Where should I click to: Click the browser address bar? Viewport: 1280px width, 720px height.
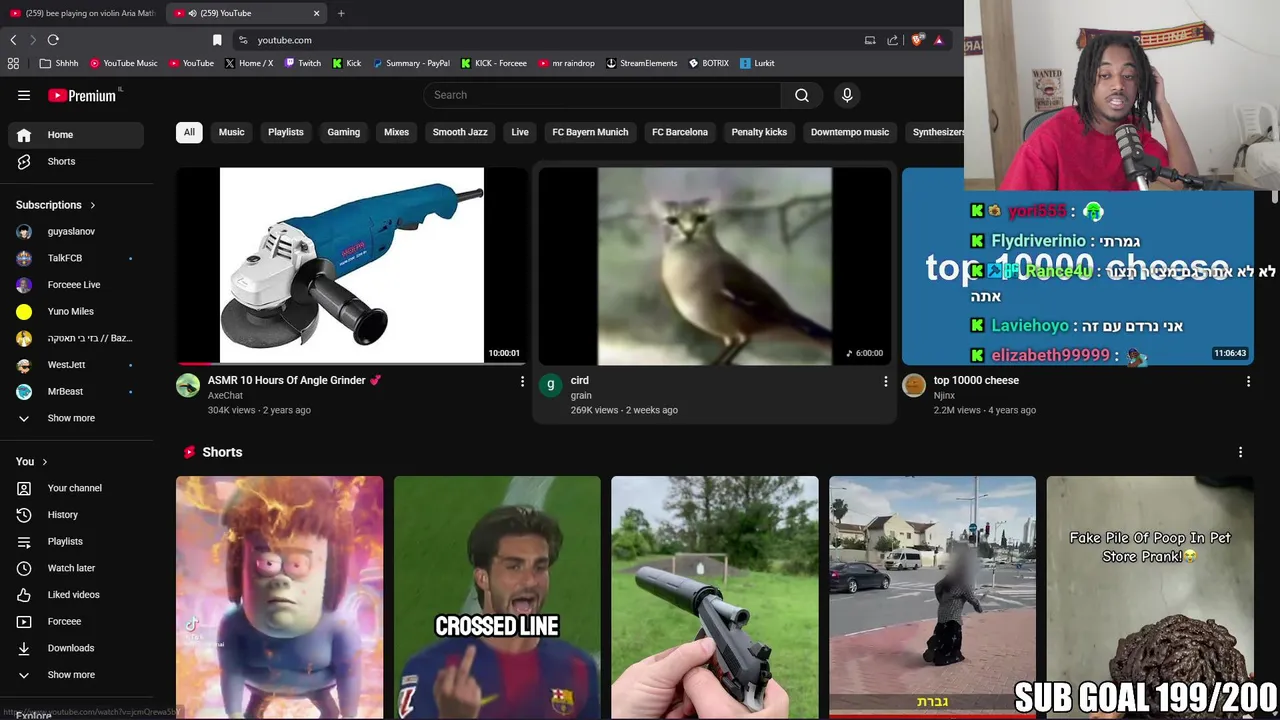point(550,40)
